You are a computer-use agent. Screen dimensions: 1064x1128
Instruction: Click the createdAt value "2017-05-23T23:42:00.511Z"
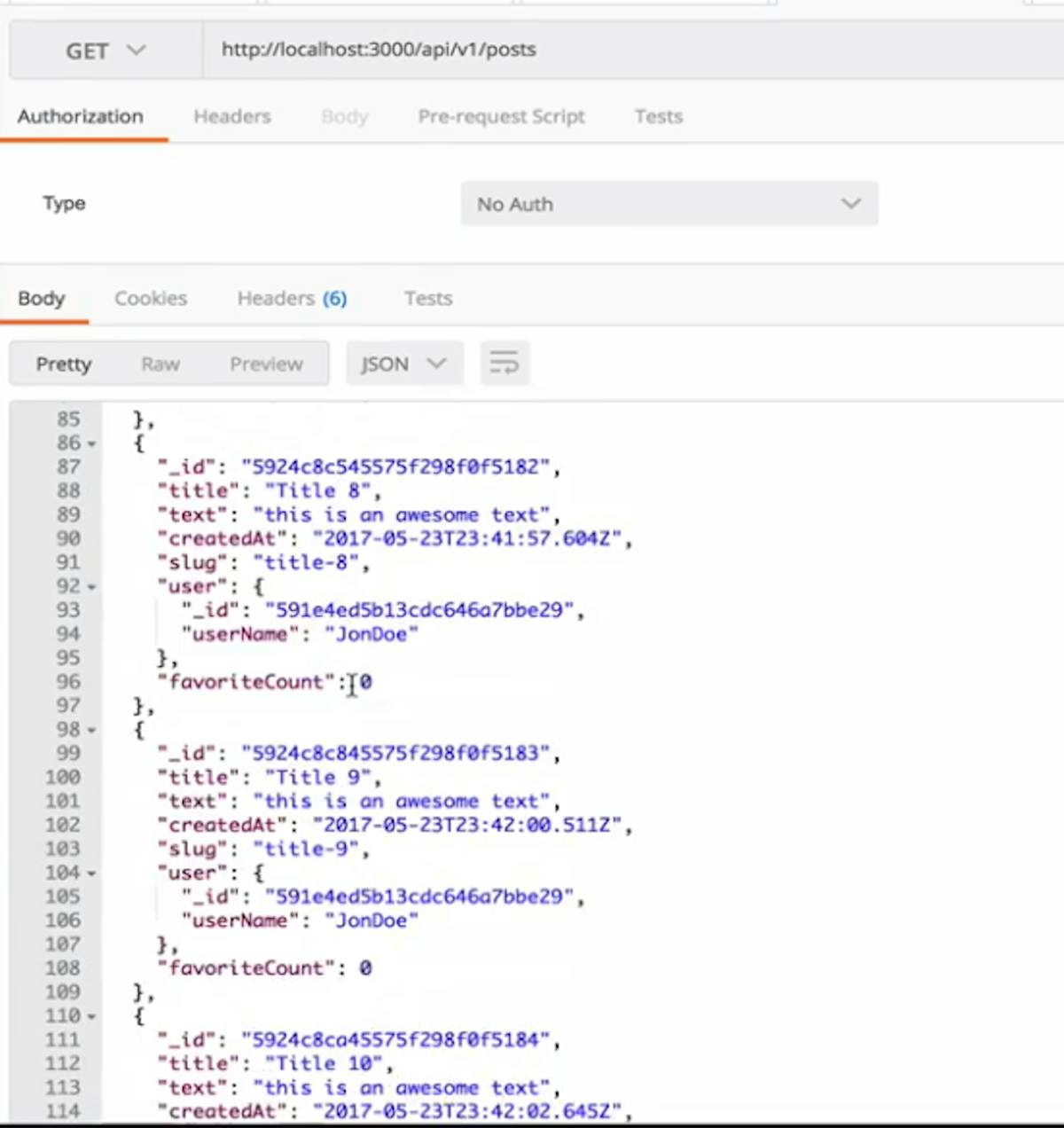tap(467, 825)
